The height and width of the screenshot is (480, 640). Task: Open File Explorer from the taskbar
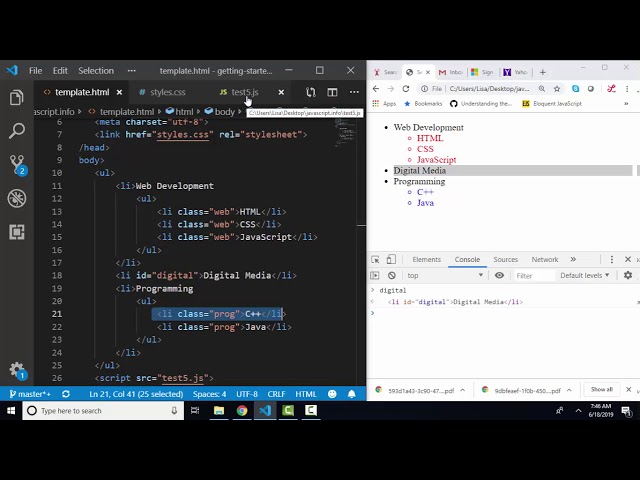click(219, 411)
